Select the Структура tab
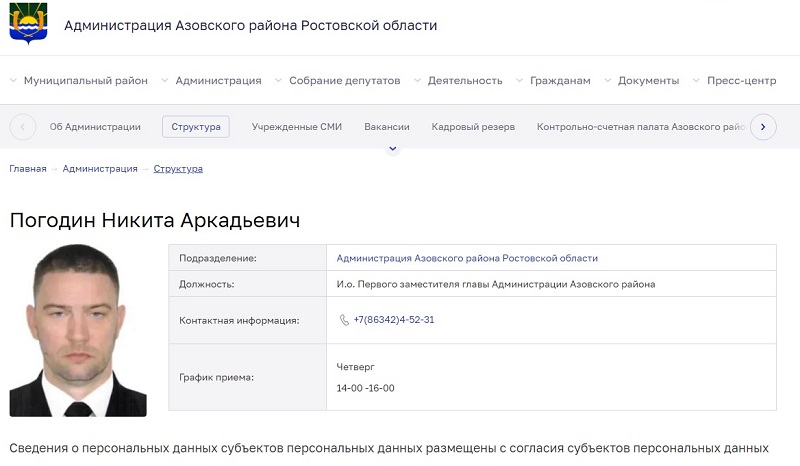This screenshot has height=466, width=800. 196,127
